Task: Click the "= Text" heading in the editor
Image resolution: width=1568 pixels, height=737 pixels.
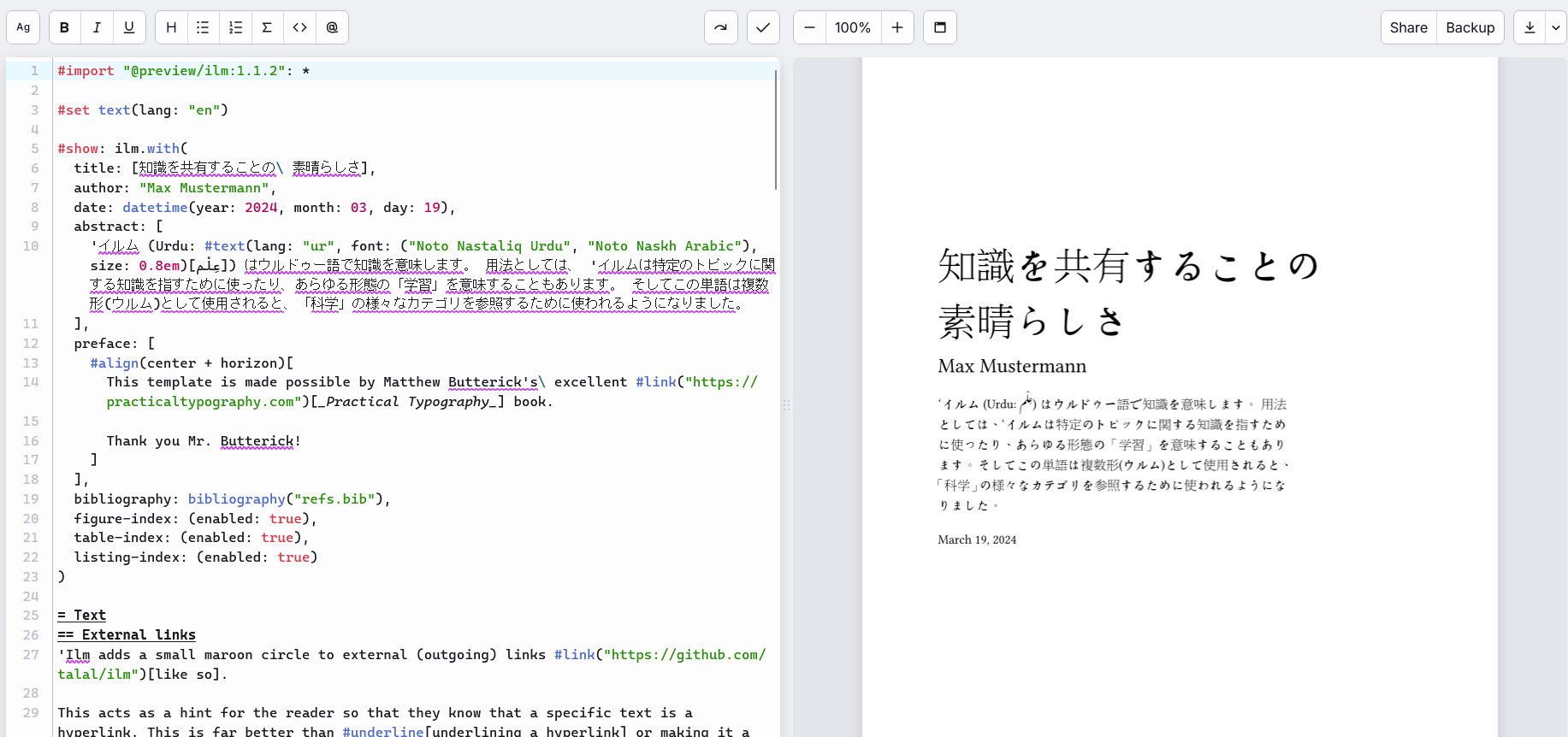Action: coord(82,616)
